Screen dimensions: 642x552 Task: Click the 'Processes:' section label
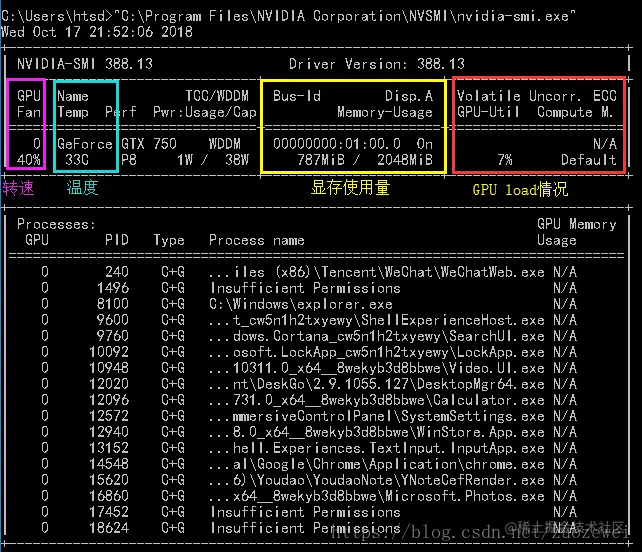(x=56, y=224)
